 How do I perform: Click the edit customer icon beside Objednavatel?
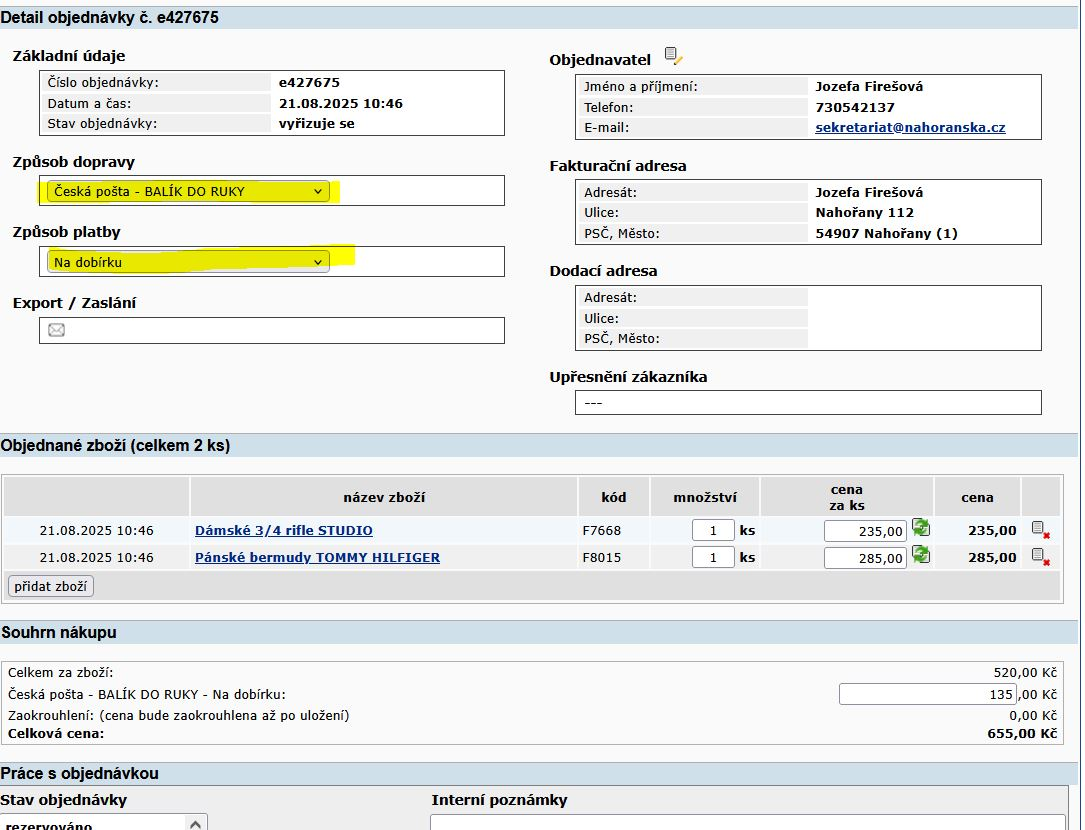click(x=673, y=57)
